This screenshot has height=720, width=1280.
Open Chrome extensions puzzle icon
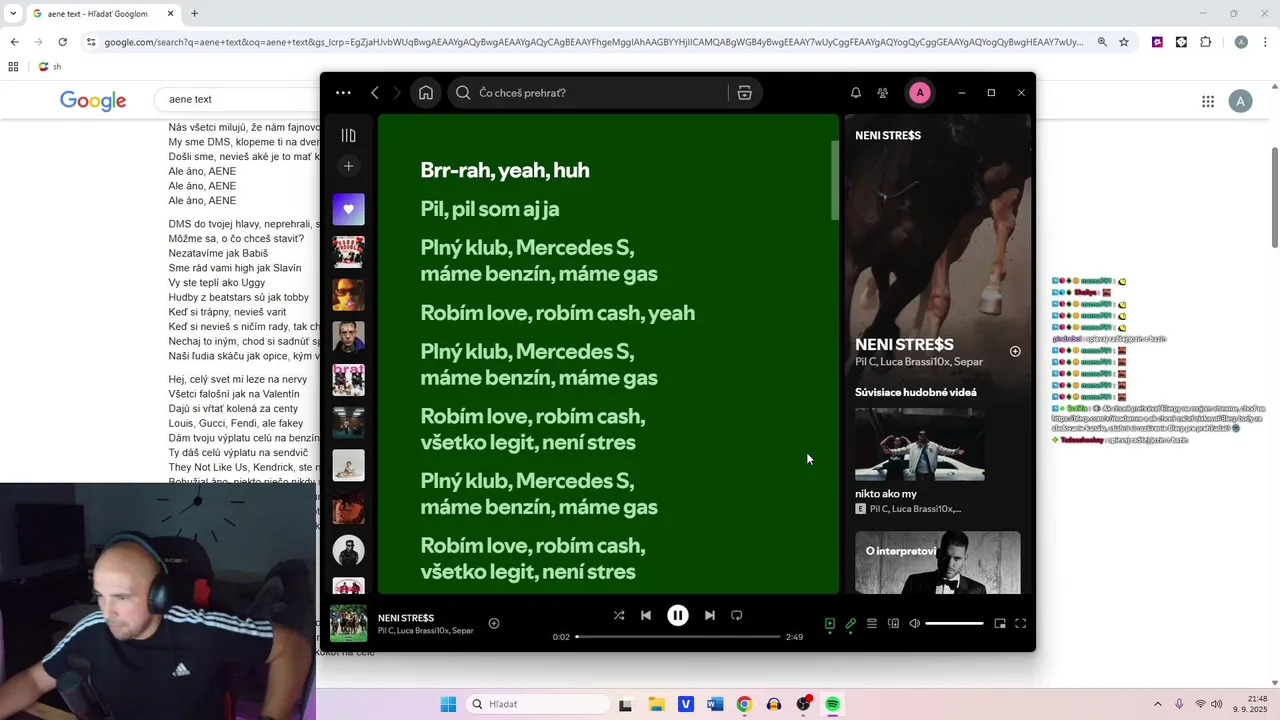pyautogui.click(x=1205, y=42)
